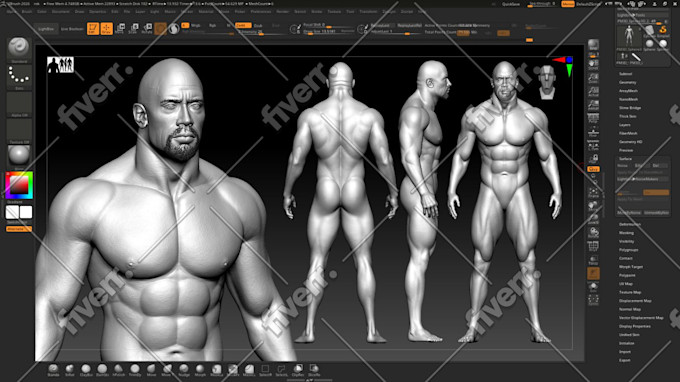Image resolution: width=680 pixels, height=382 pixels.
Task: Toggle the orange Qxyz rotation button
Action: (x=593, y=169)
